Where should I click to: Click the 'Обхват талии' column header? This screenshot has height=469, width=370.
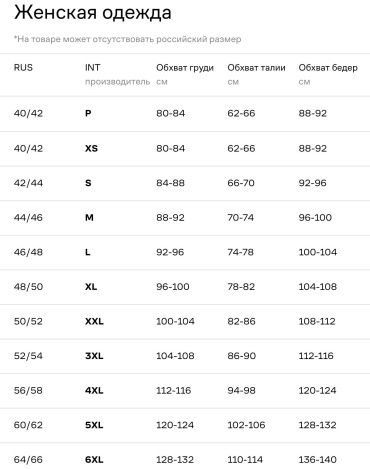[256, 68]
